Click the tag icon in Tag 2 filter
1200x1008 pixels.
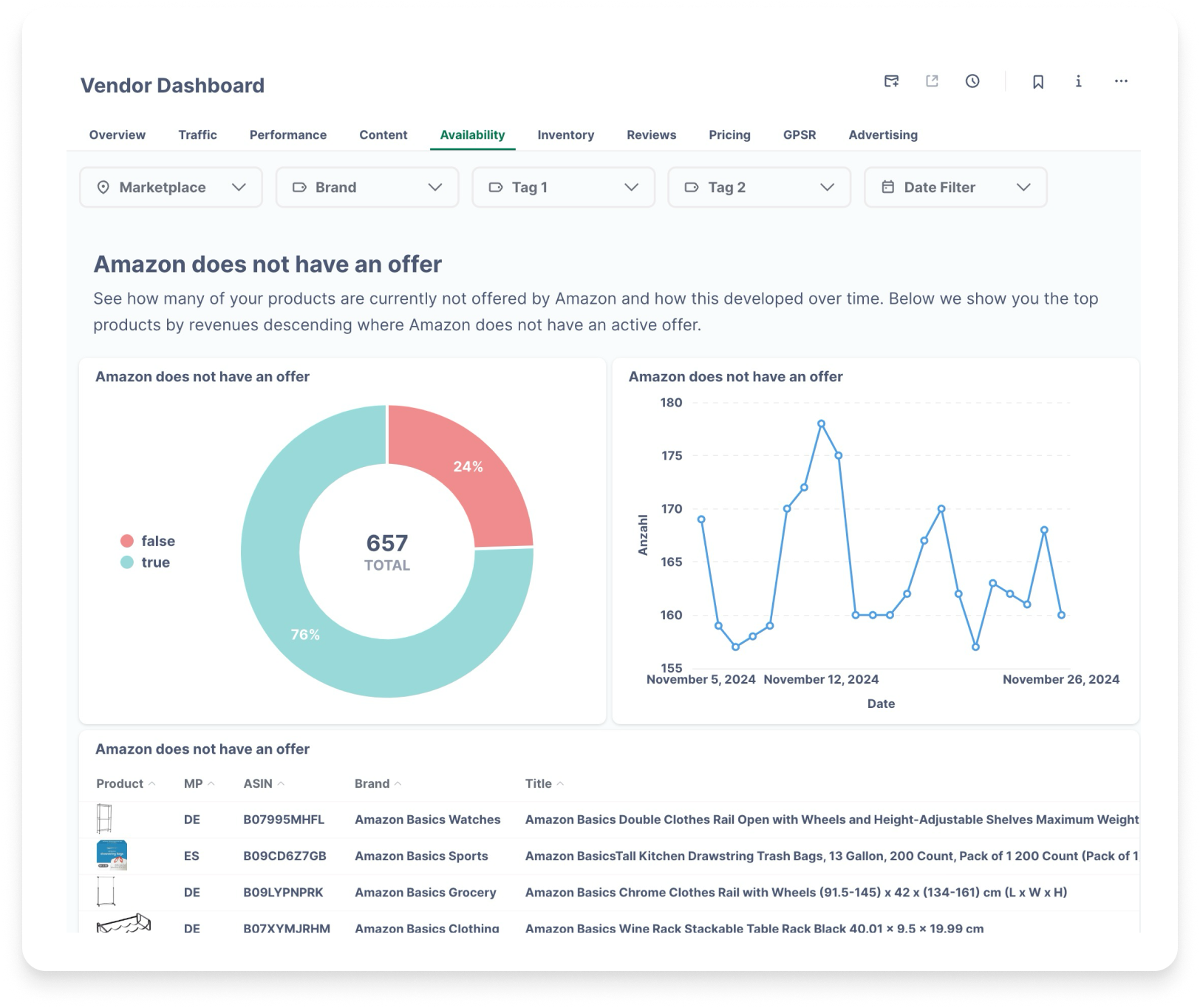click(x=692, y=188)
